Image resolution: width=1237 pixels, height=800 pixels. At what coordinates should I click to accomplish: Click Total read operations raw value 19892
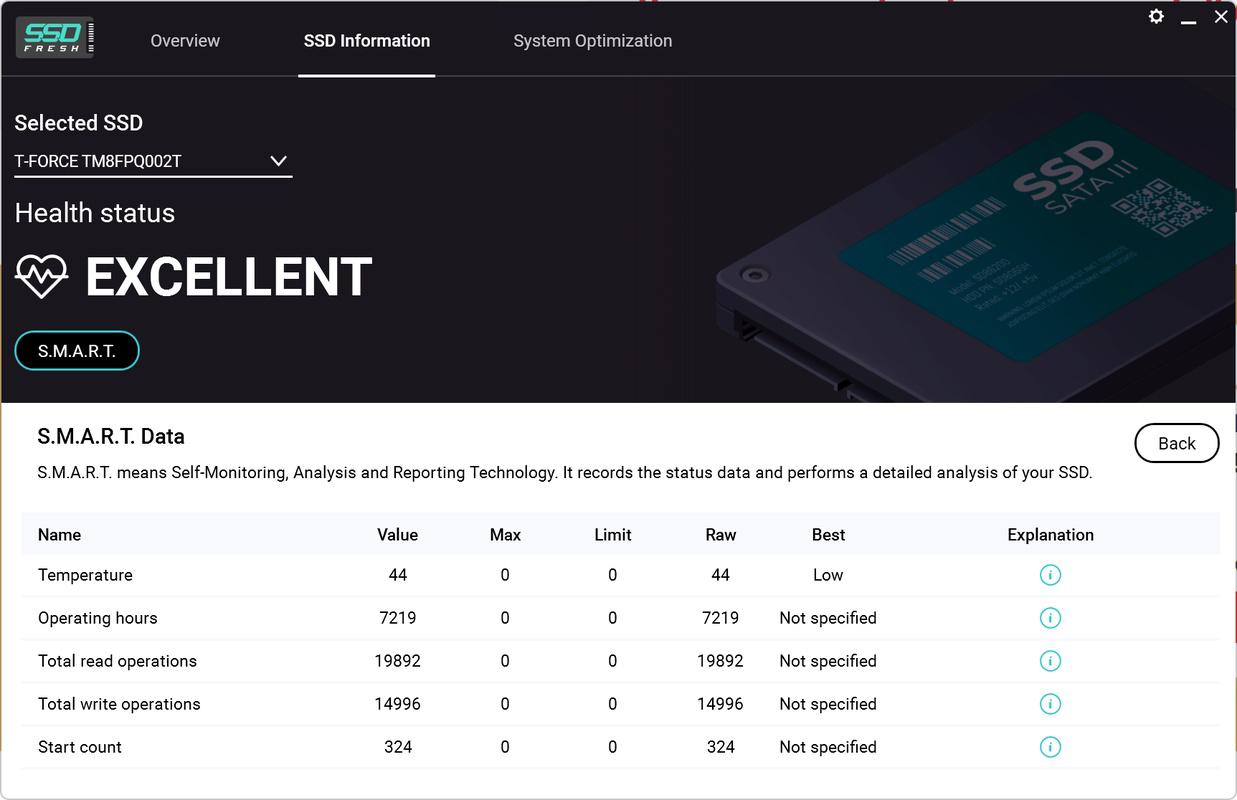721,661
